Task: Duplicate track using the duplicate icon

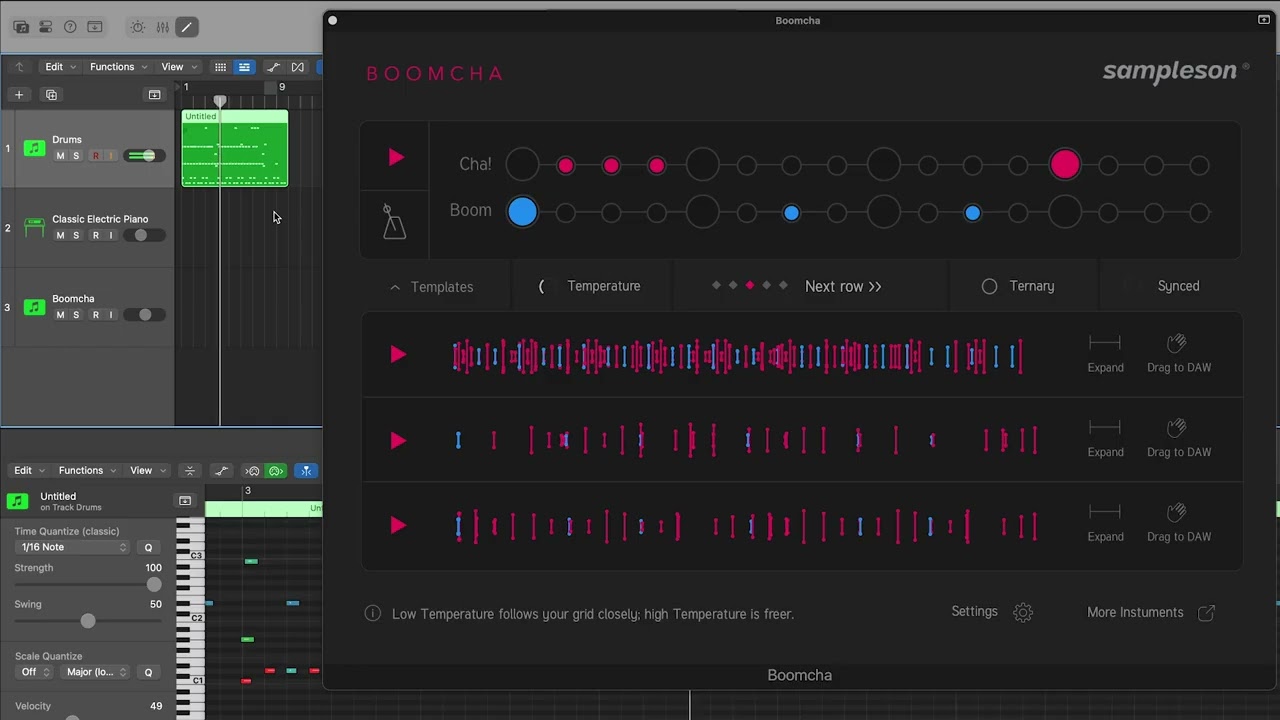Action: point(51,95)
